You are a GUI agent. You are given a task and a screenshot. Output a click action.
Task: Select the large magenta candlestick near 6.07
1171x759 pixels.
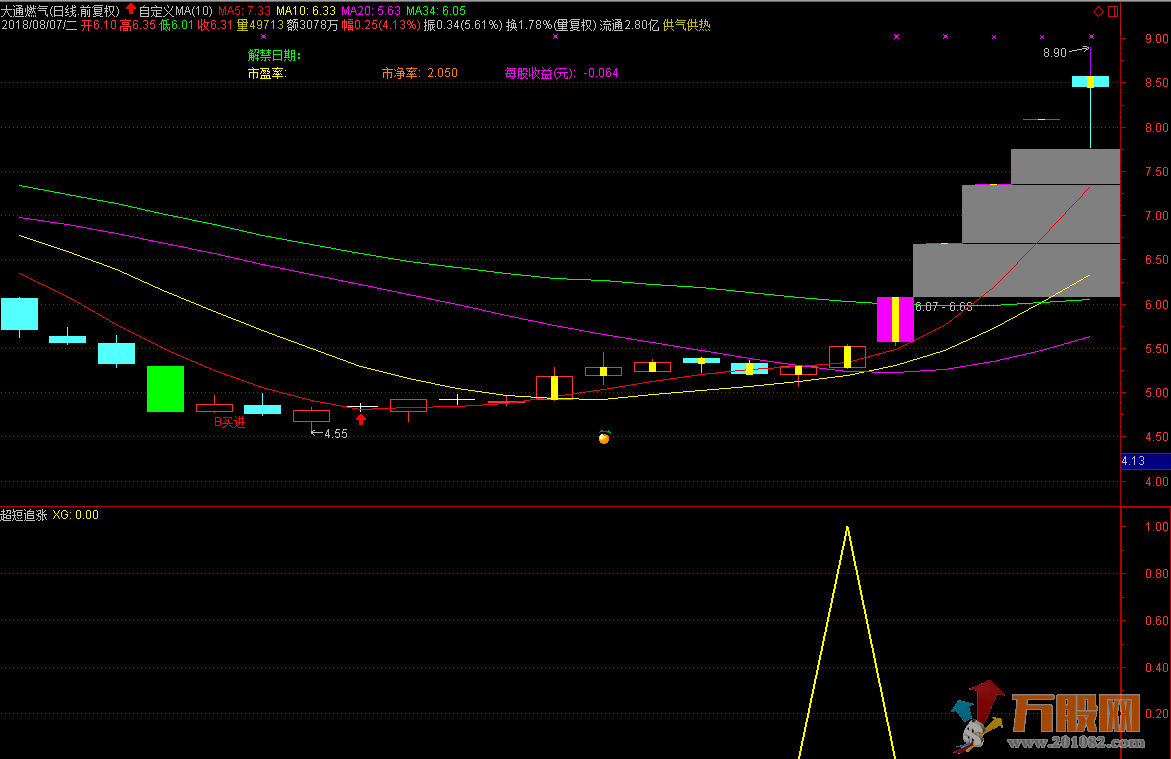[x=895, y=319]
